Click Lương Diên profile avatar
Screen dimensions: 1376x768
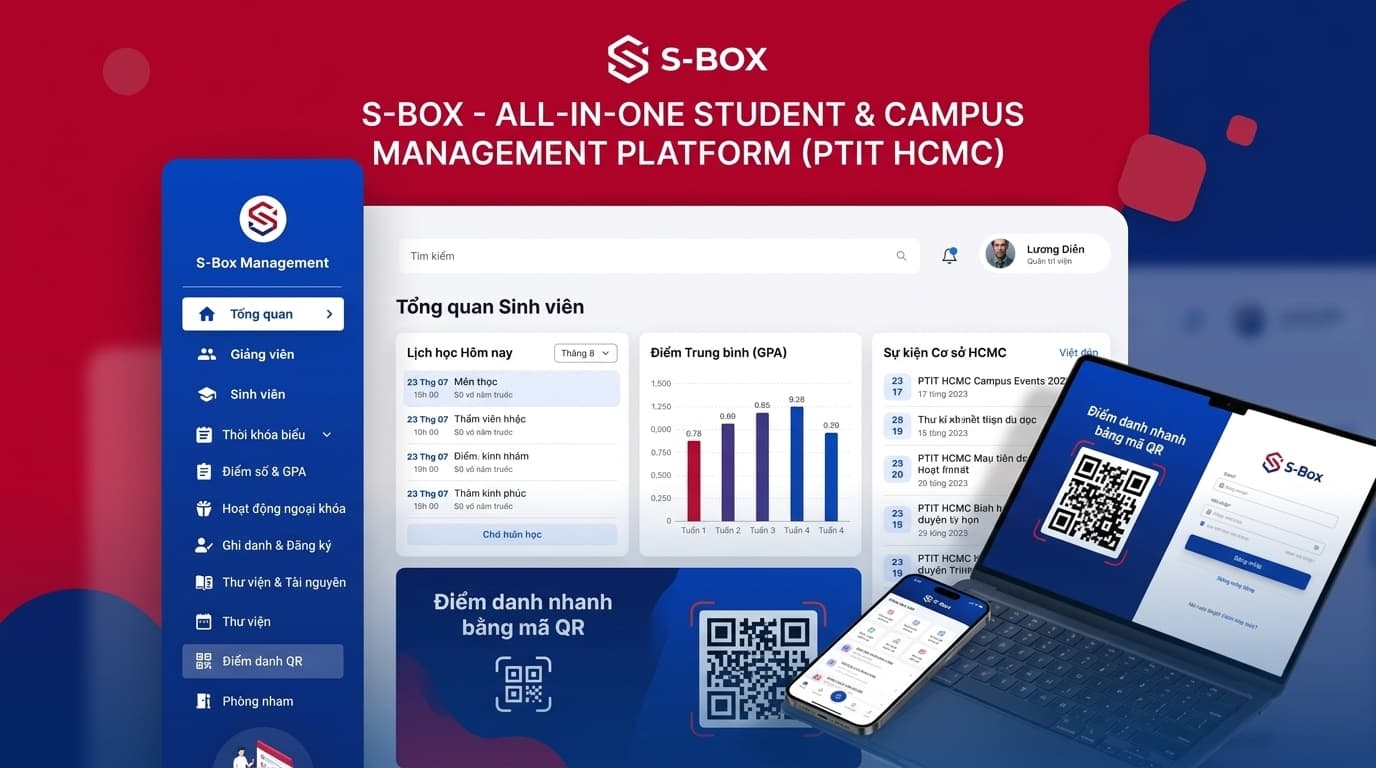(1000, 254)
